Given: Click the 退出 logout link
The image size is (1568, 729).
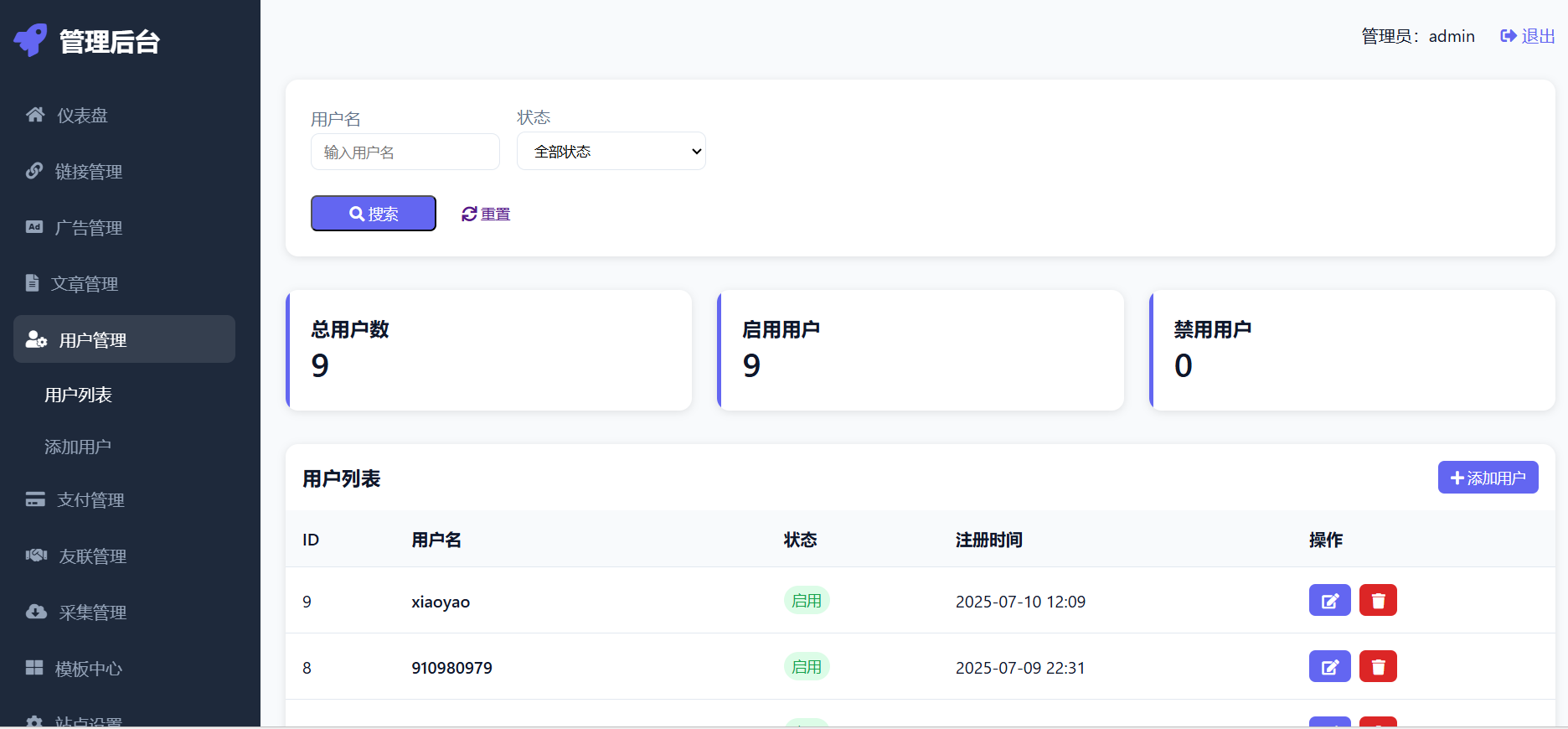Looking at the screenshot, I should coord(1528,36).
